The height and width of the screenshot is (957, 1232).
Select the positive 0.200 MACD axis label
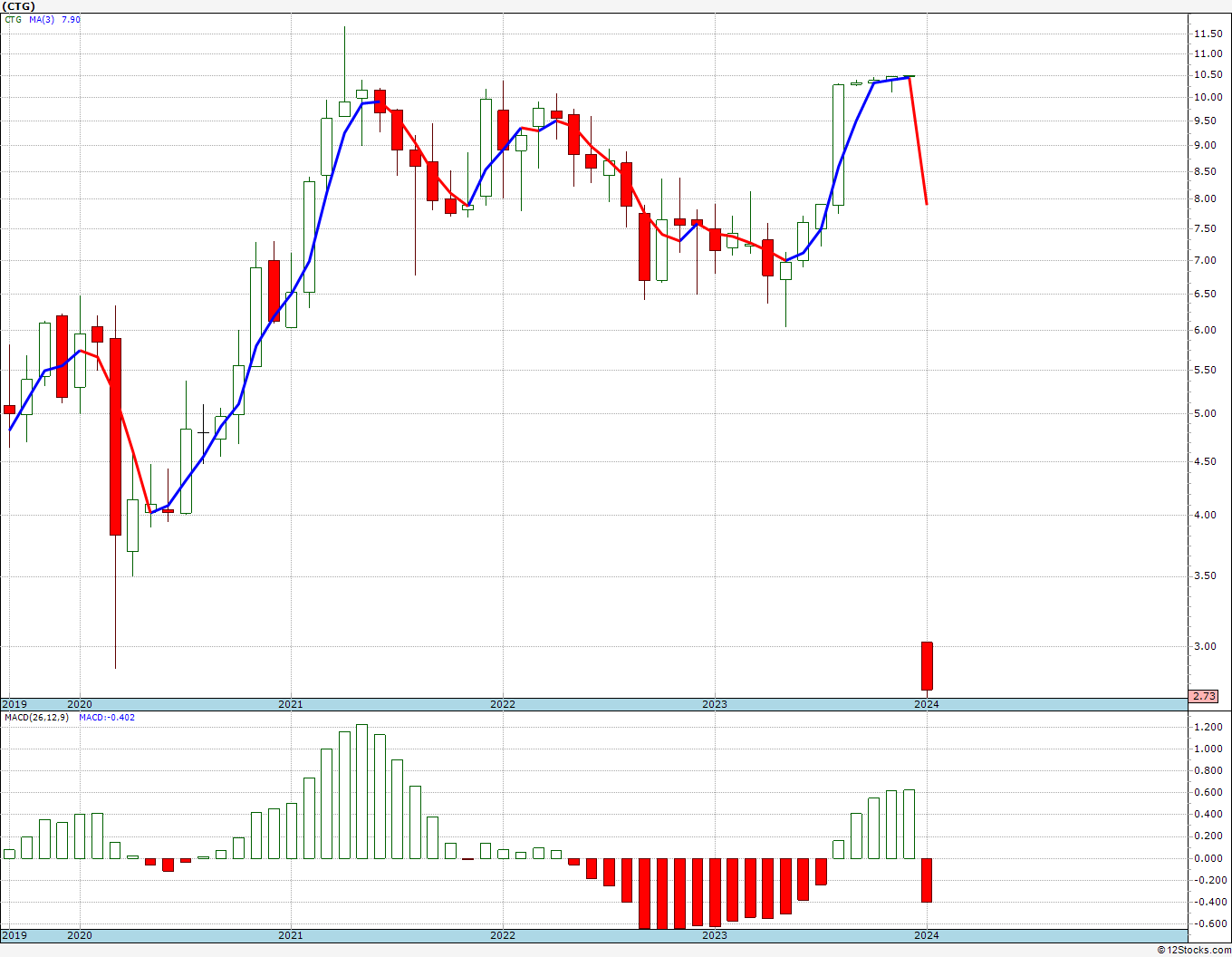1208,836
